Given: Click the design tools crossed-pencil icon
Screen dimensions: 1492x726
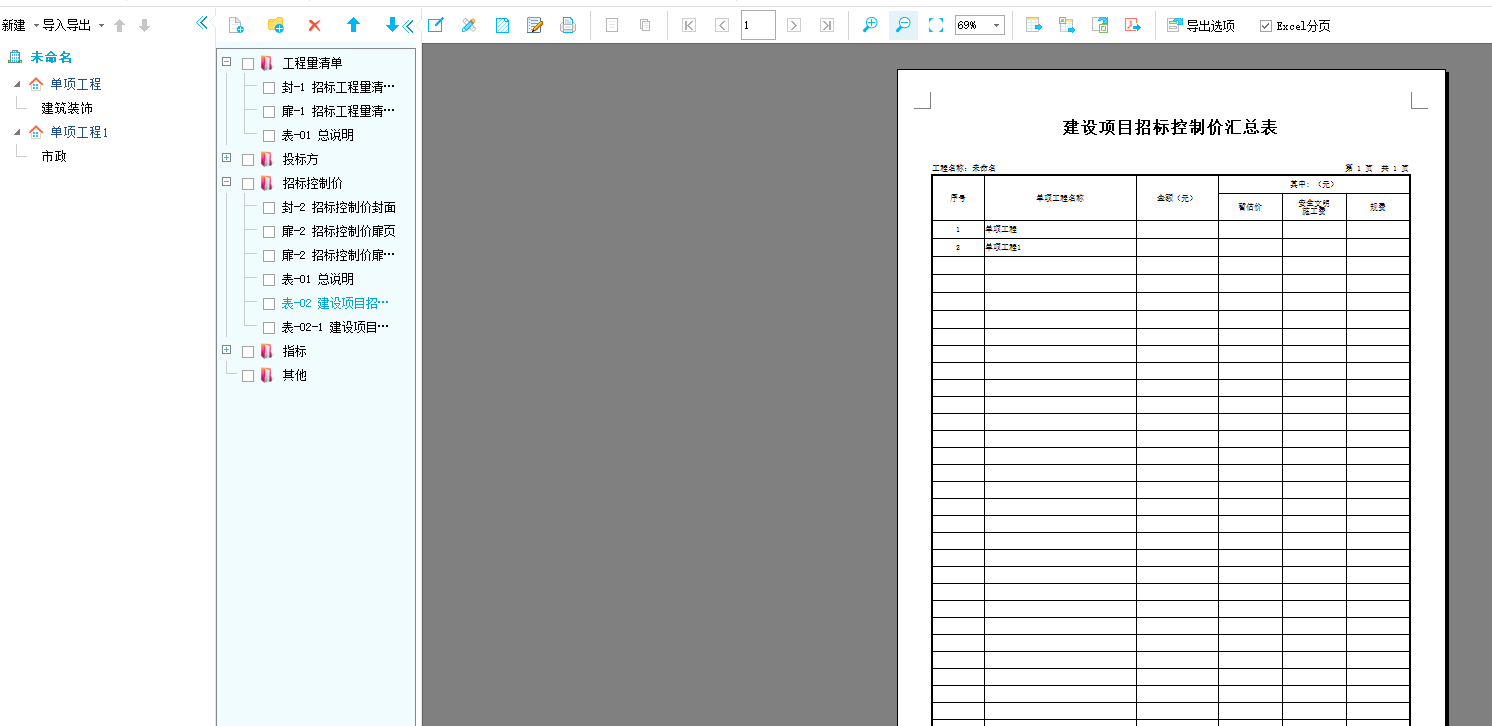Looking at the screenshot, I should point(468,25).
